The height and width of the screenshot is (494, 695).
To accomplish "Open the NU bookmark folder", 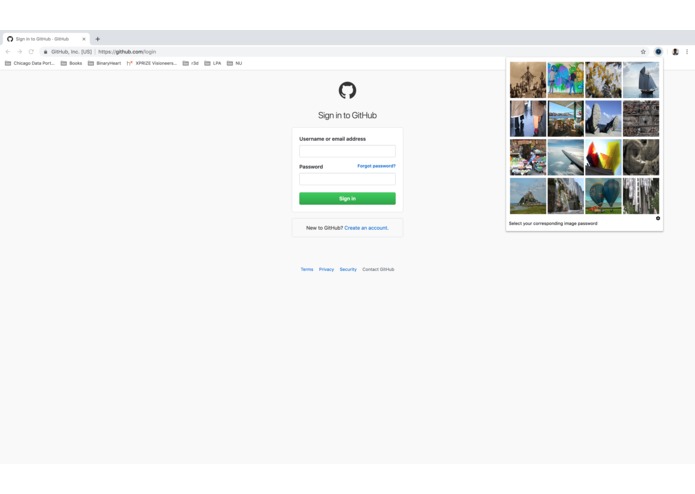I will click(x=234, y=63).
